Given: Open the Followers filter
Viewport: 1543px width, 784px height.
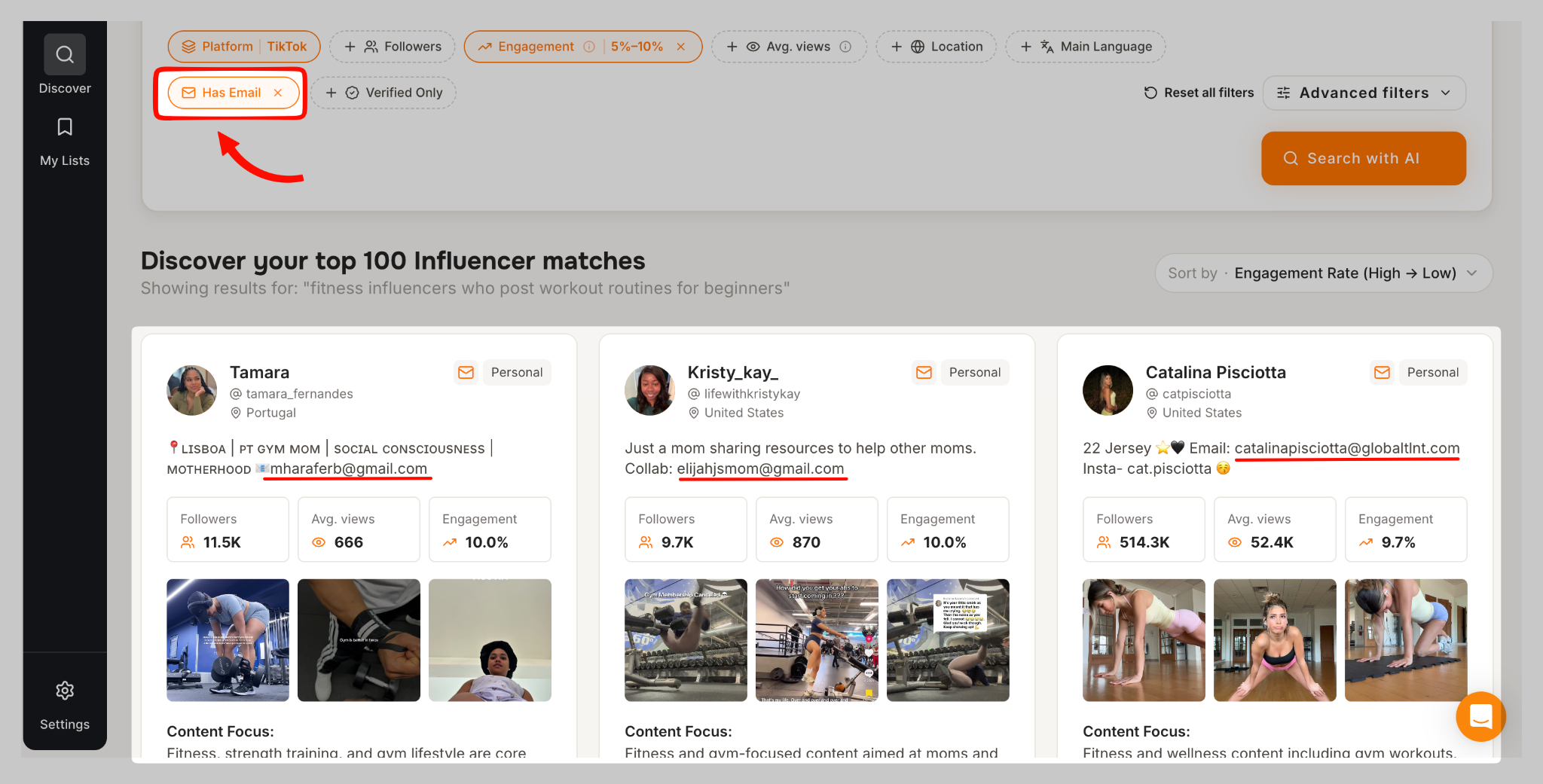Looking at the screenshot, I should tap(391, 46).
